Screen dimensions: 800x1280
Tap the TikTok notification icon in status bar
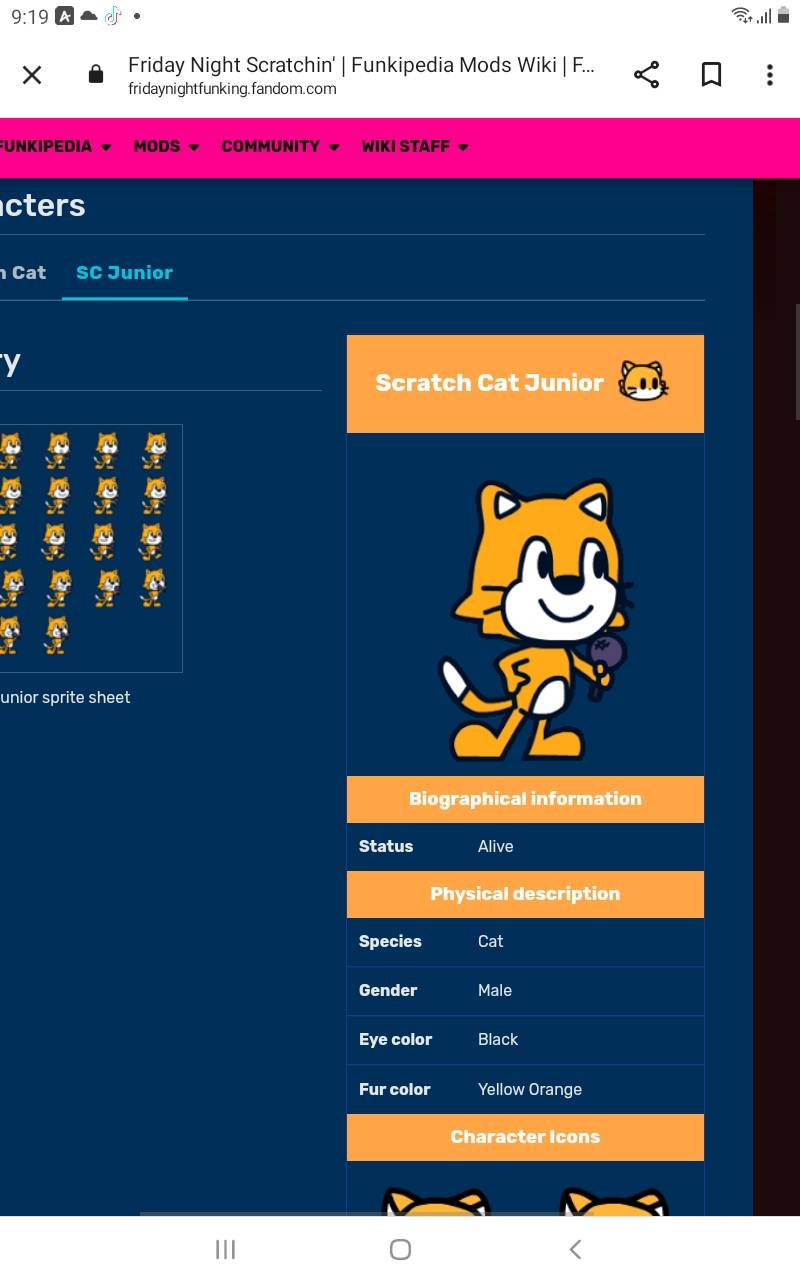[112, 16]
